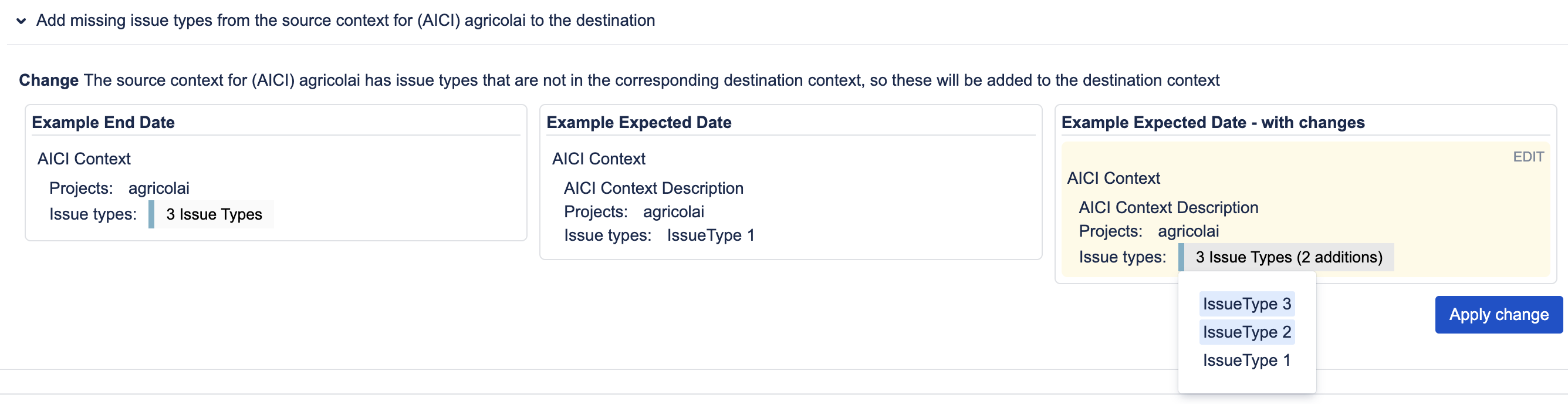Click the Example Expected Date - with changes title
Viewport: 1568px width, 404px height.
coord(1212,123)
